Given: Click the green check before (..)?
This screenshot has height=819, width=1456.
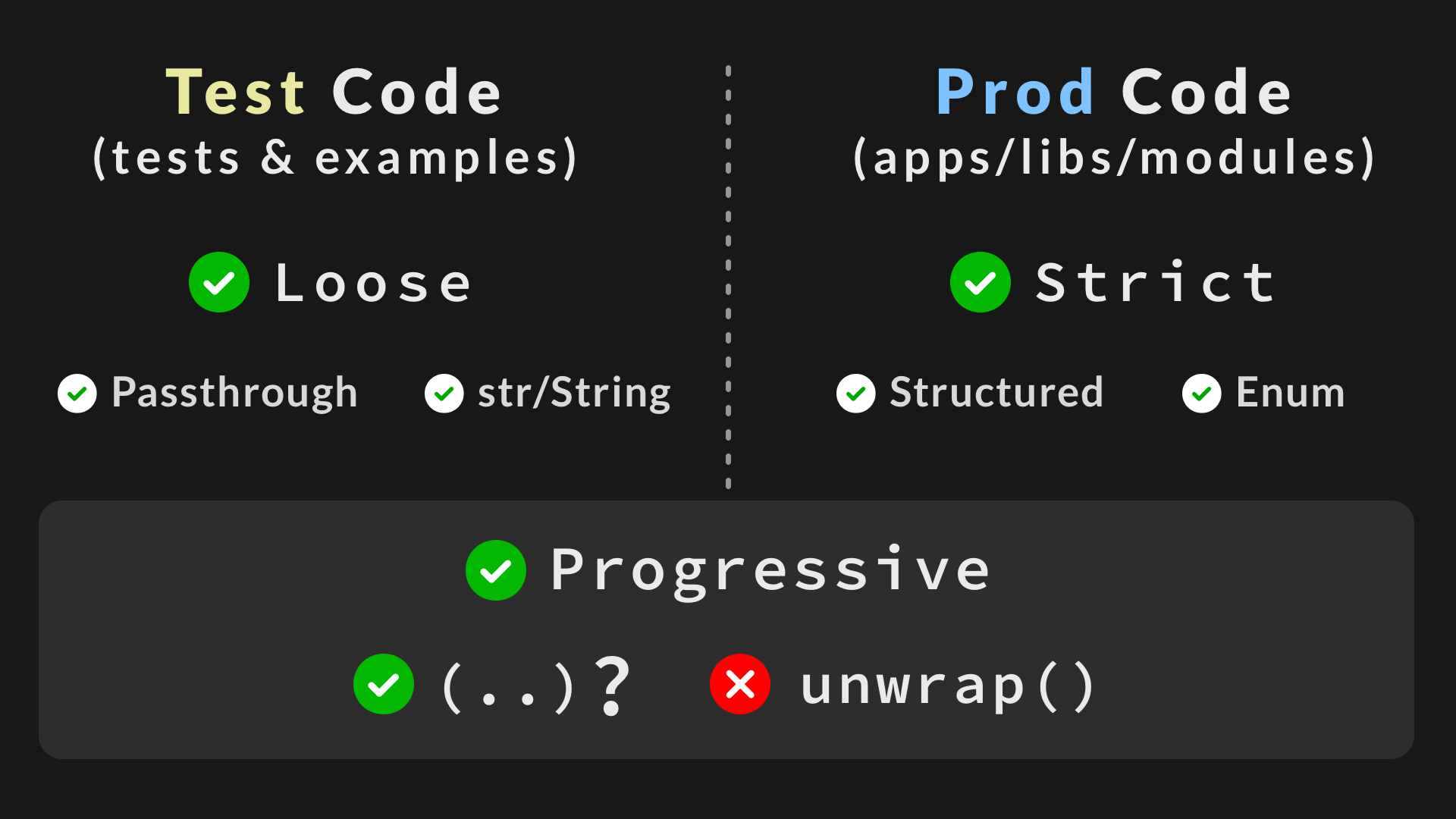Looking at the screenshot, I should click(x=384, y=684).
